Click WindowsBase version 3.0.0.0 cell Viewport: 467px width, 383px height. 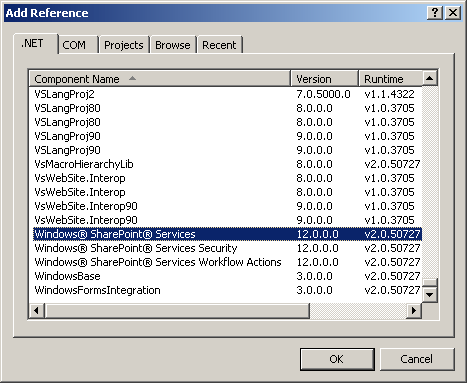pyautogui.click(x=314, y=276)
